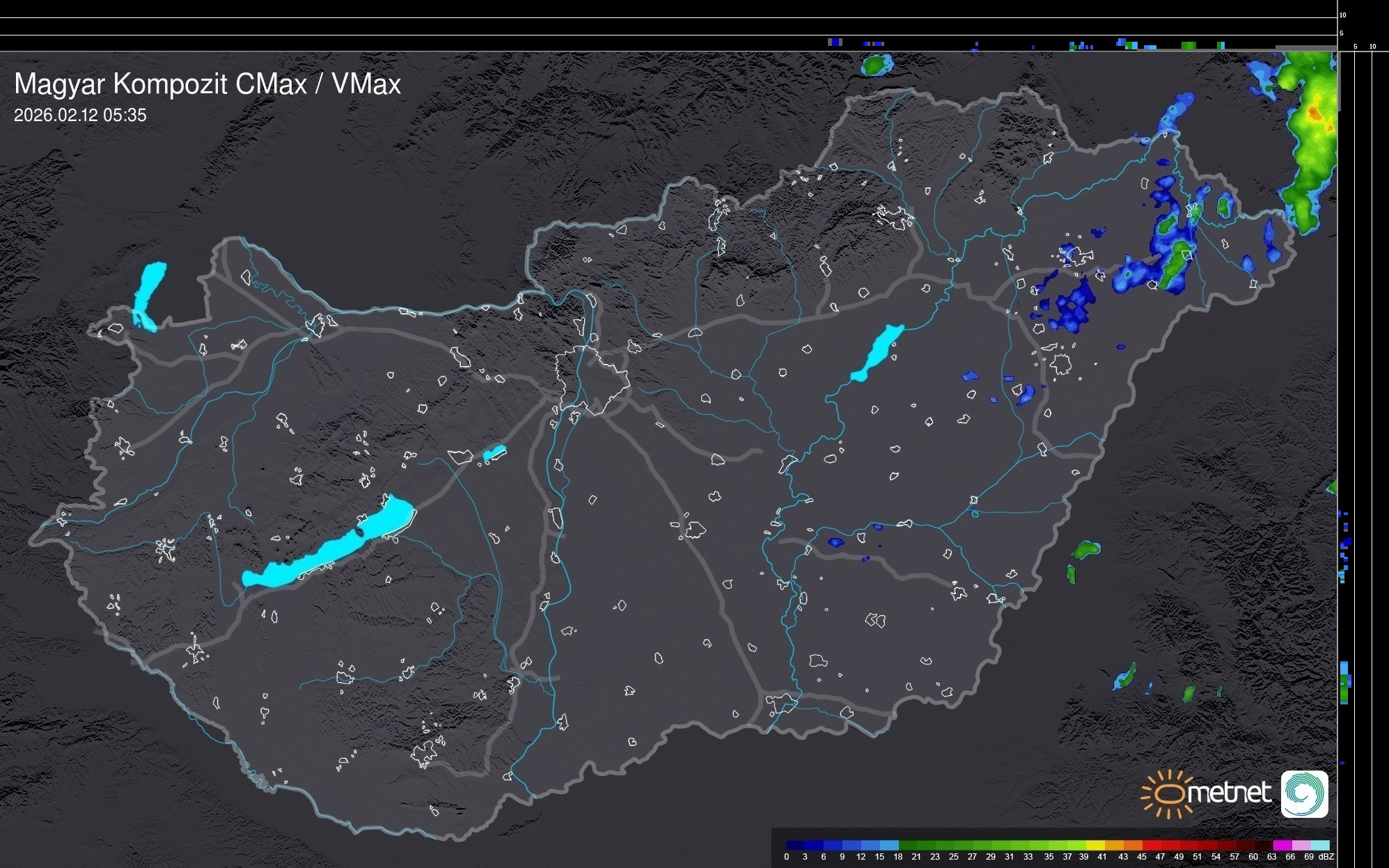Click the light blue 15 dBZ legend swatch
This screenshot has height=868, width=1389.
889,845
